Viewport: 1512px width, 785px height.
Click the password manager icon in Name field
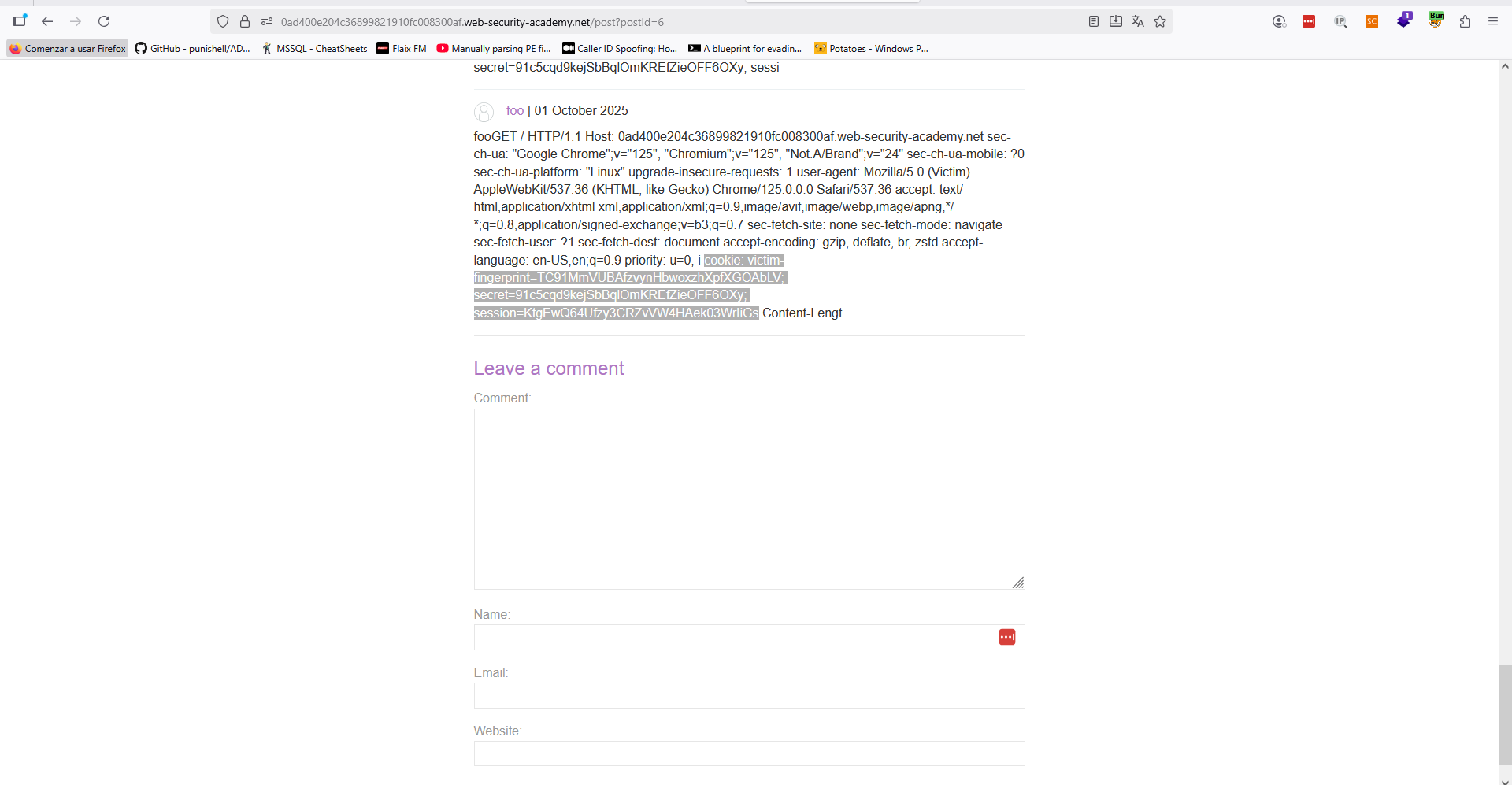(1006, 637)
